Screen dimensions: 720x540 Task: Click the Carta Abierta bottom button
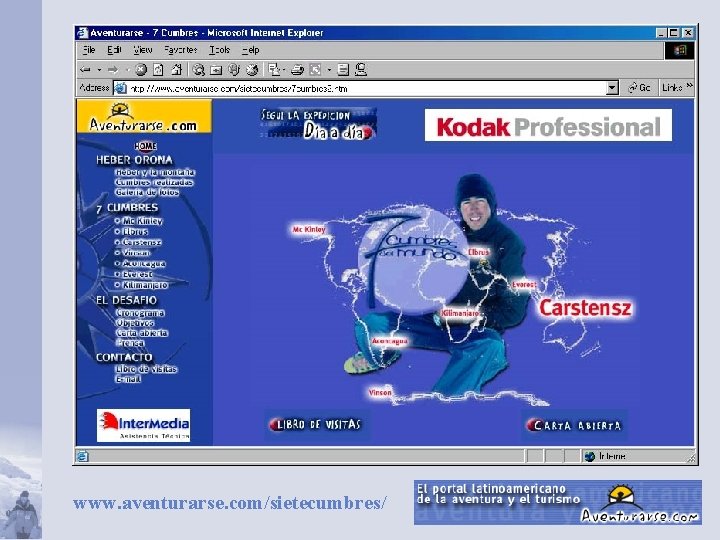[x=574, y=426]
